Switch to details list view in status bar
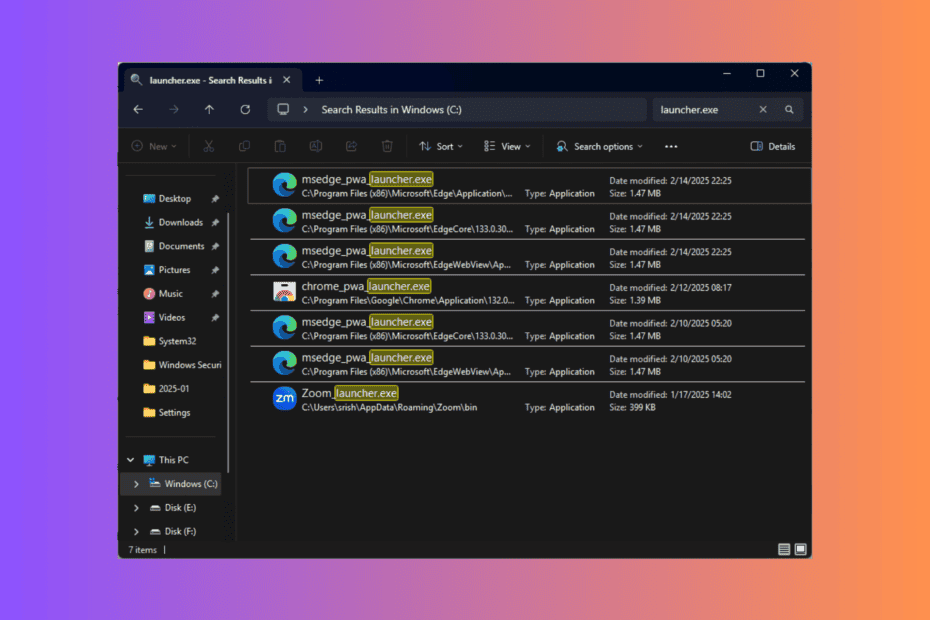 click(x=784, y=549)
